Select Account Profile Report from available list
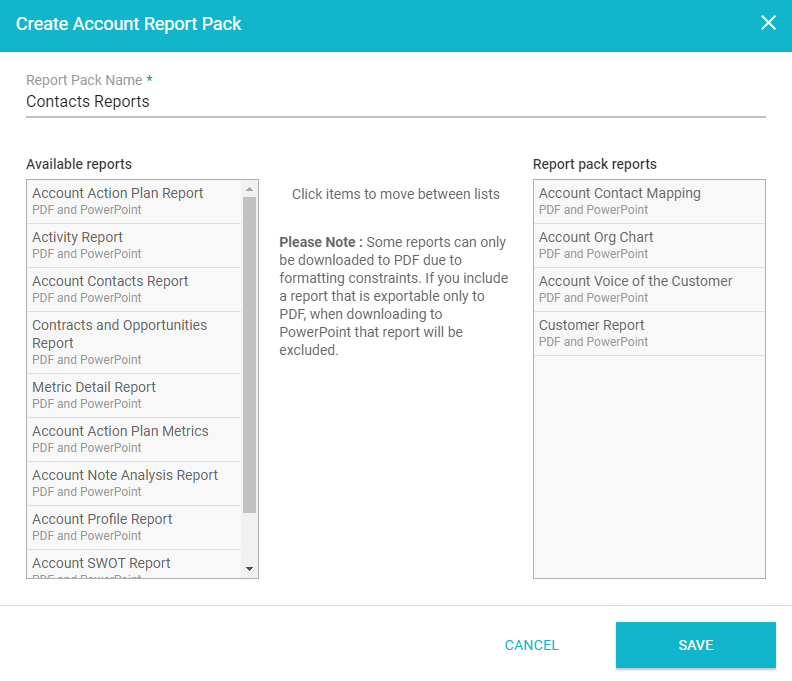The height and width of the screenshot is (681, 792). 134,527
